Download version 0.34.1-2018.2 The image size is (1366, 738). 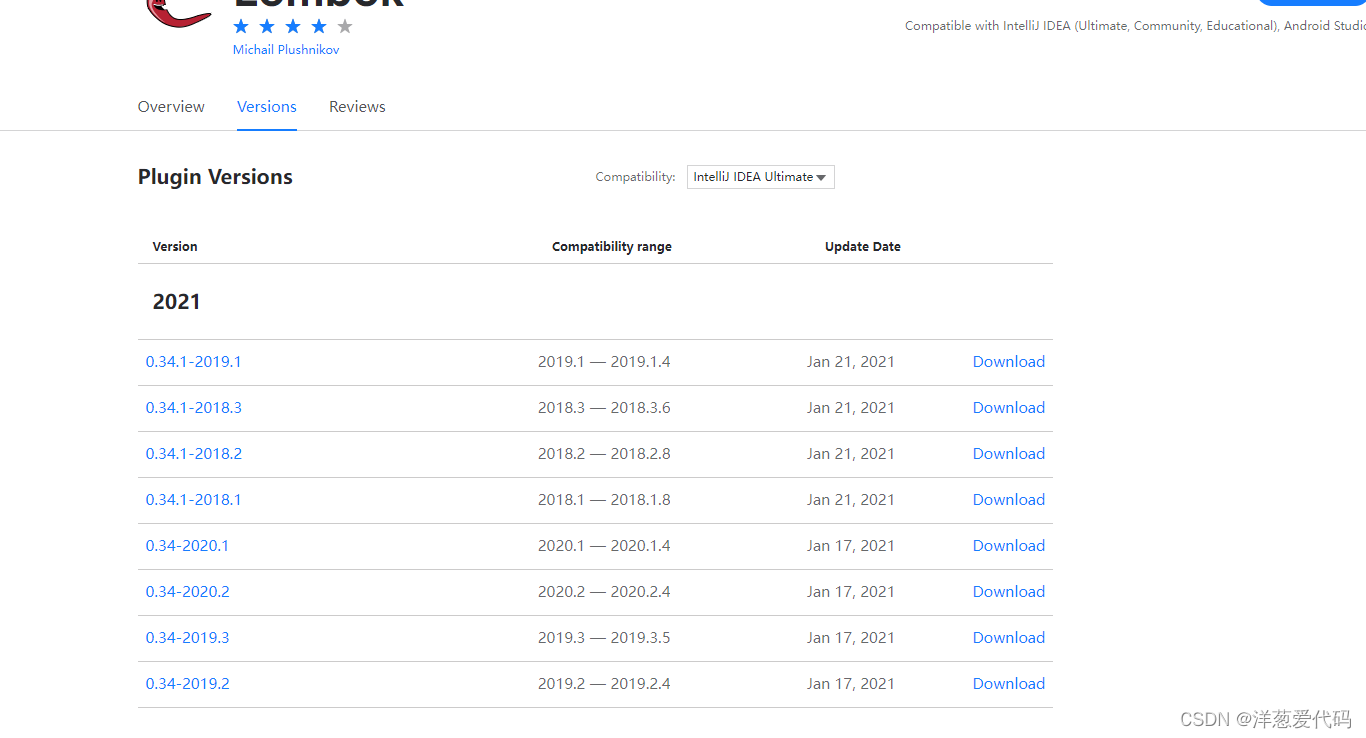point(1009,454)
